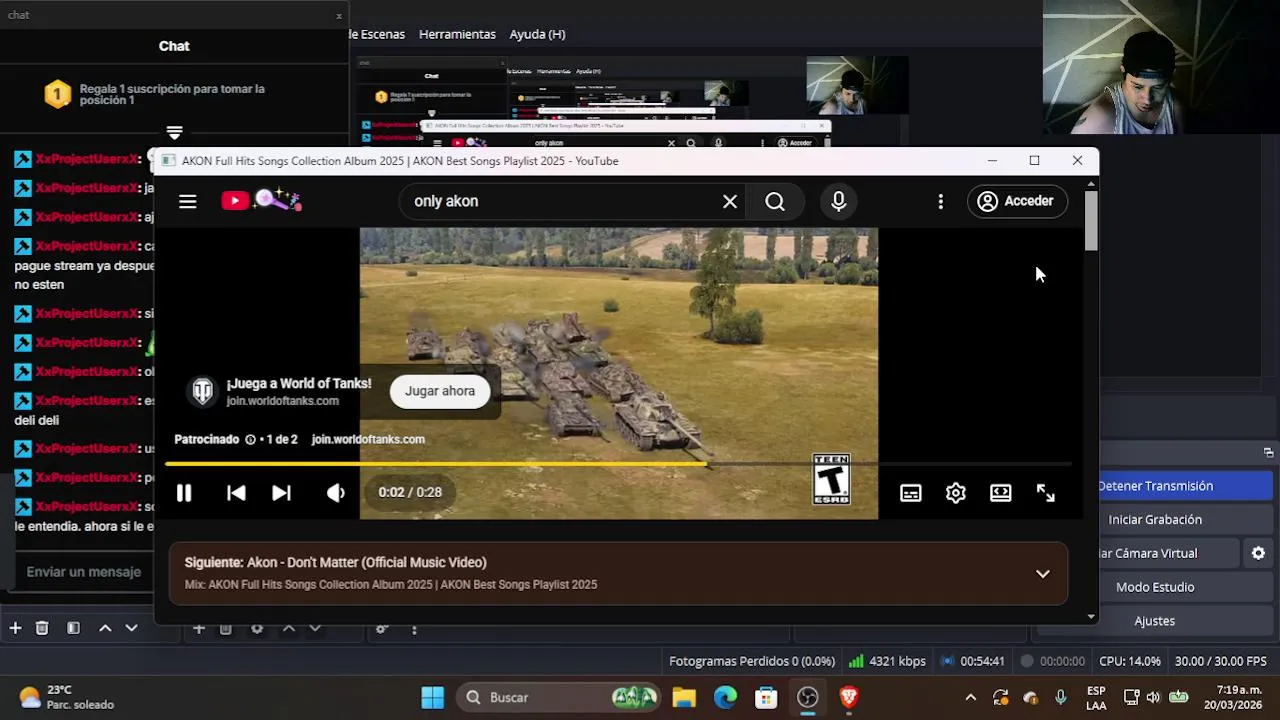This screenshot has width=1280, height=720.
Task: Click the tray microphone icon
Action: click(1061, 697)
